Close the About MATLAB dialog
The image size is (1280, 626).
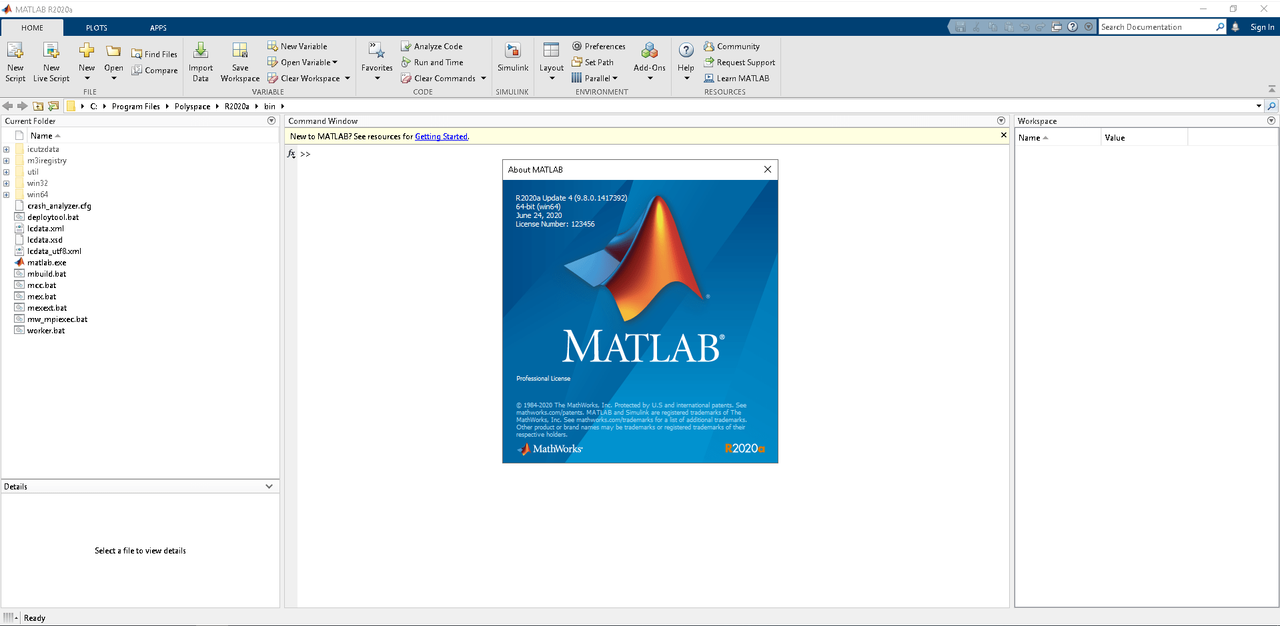tap(767, 170)
